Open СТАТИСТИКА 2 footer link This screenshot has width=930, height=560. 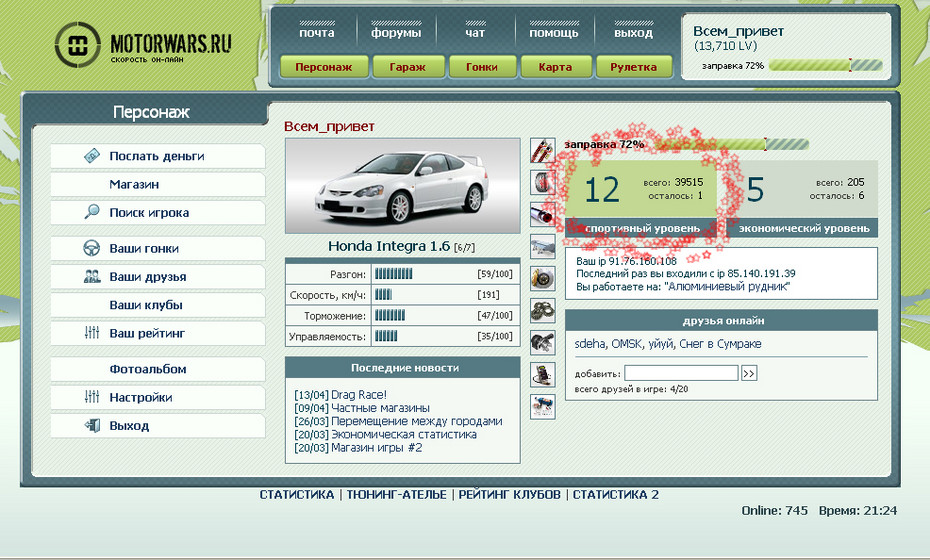[616, 495]
